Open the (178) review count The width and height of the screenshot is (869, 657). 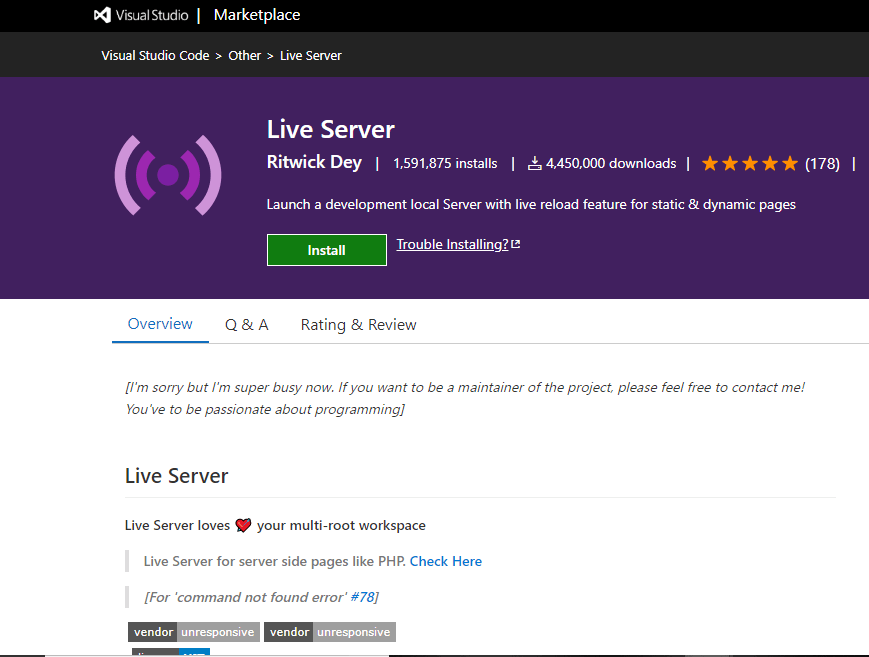(x=822, y=164)
